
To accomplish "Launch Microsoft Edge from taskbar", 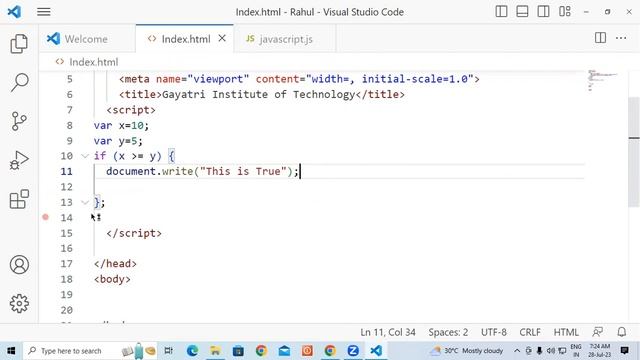I will (192, 351).
